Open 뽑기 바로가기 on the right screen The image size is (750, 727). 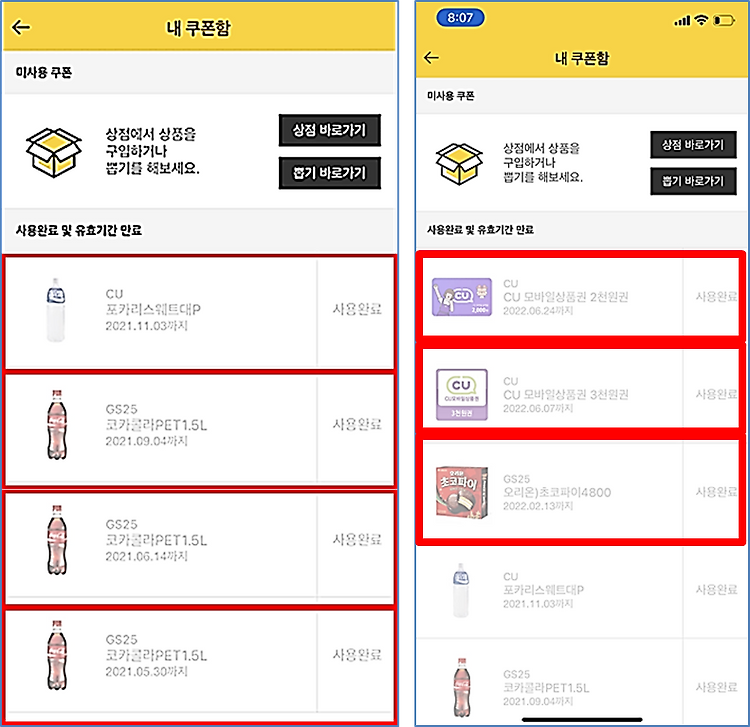[693, 181]
